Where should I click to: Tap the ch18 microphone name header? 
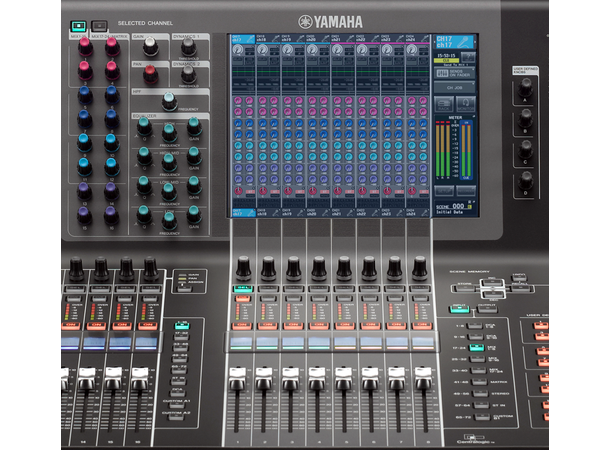268,38
